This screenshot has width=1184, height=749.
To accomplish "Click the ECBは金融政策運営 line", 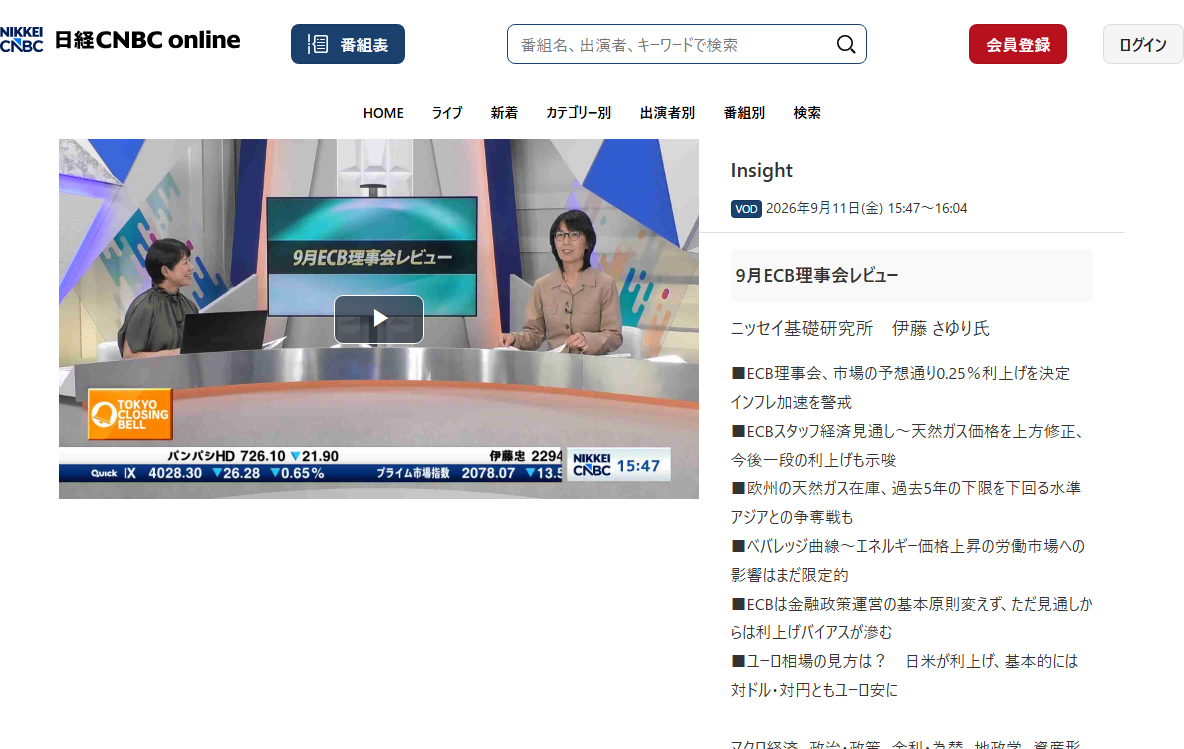I will pos(911,604).
